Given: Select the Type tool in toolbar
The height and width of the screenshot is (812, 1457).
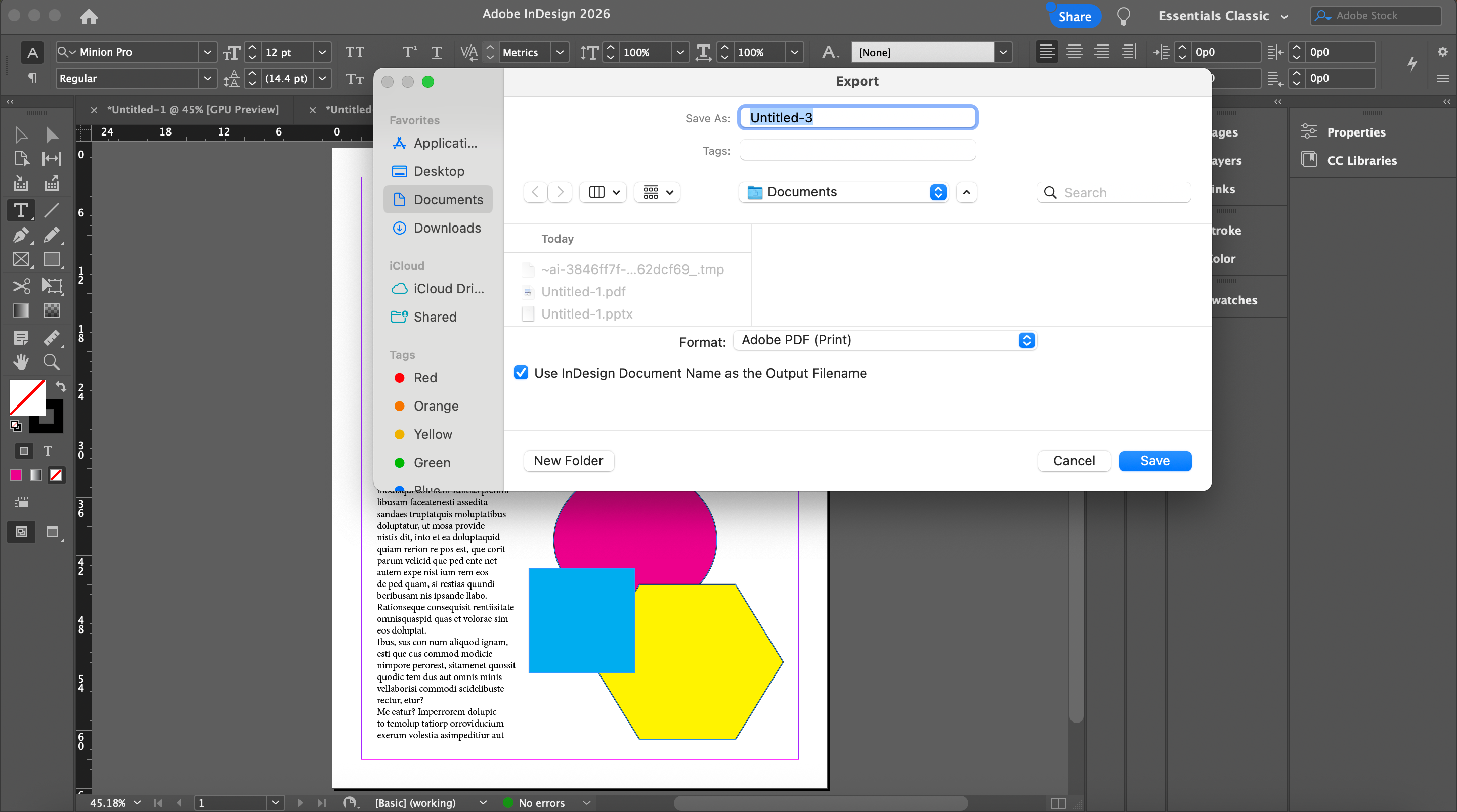Looking at the screenshot, I should tap(21, 210).
